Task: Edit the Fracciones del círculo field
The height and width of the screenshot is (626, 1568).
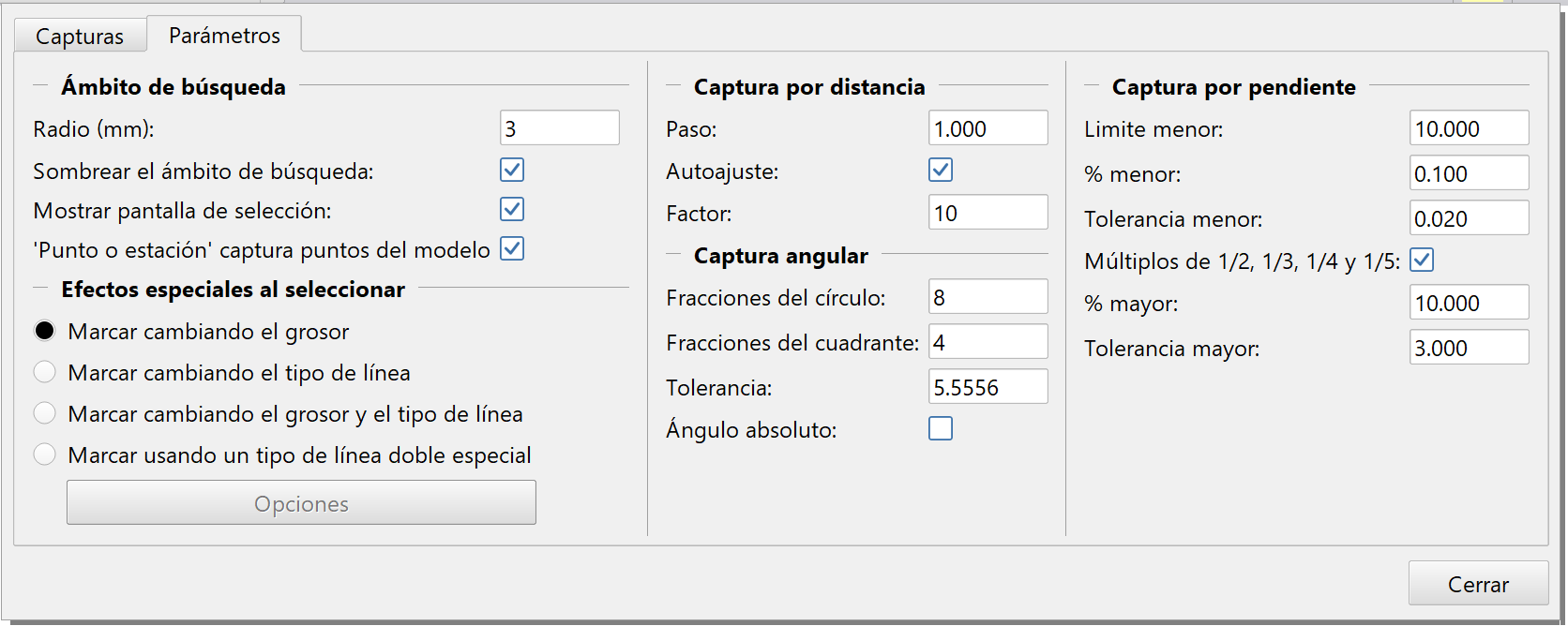Action: tap(988, 297)
